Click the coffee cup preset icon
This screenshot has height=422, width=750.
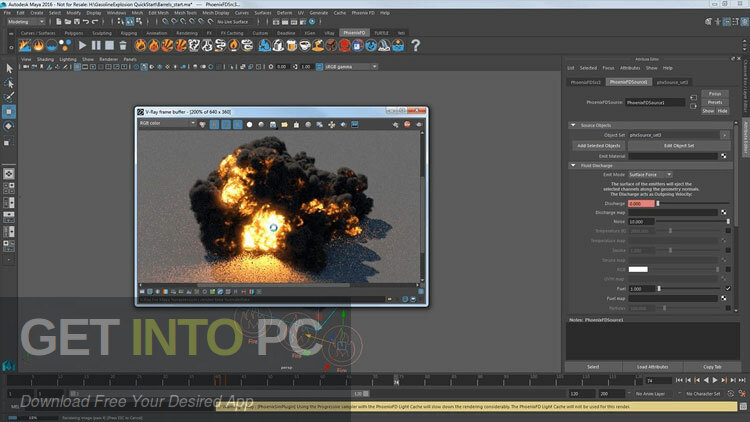tap(305, 45)
